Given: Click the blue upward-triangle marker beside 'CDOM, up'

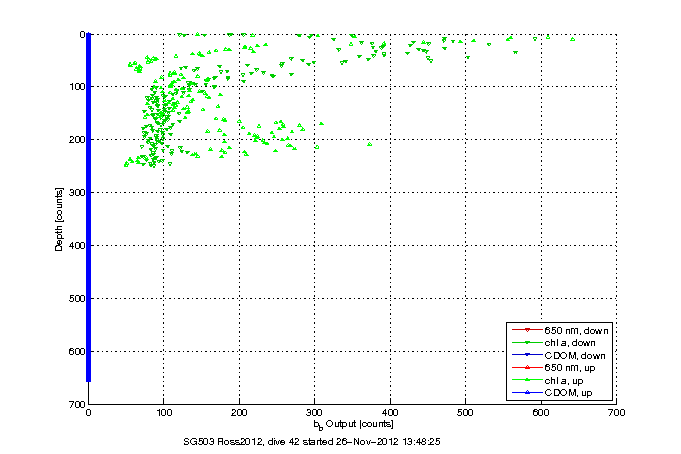Looking at the screenshot, I should click(x=527, y=392).
